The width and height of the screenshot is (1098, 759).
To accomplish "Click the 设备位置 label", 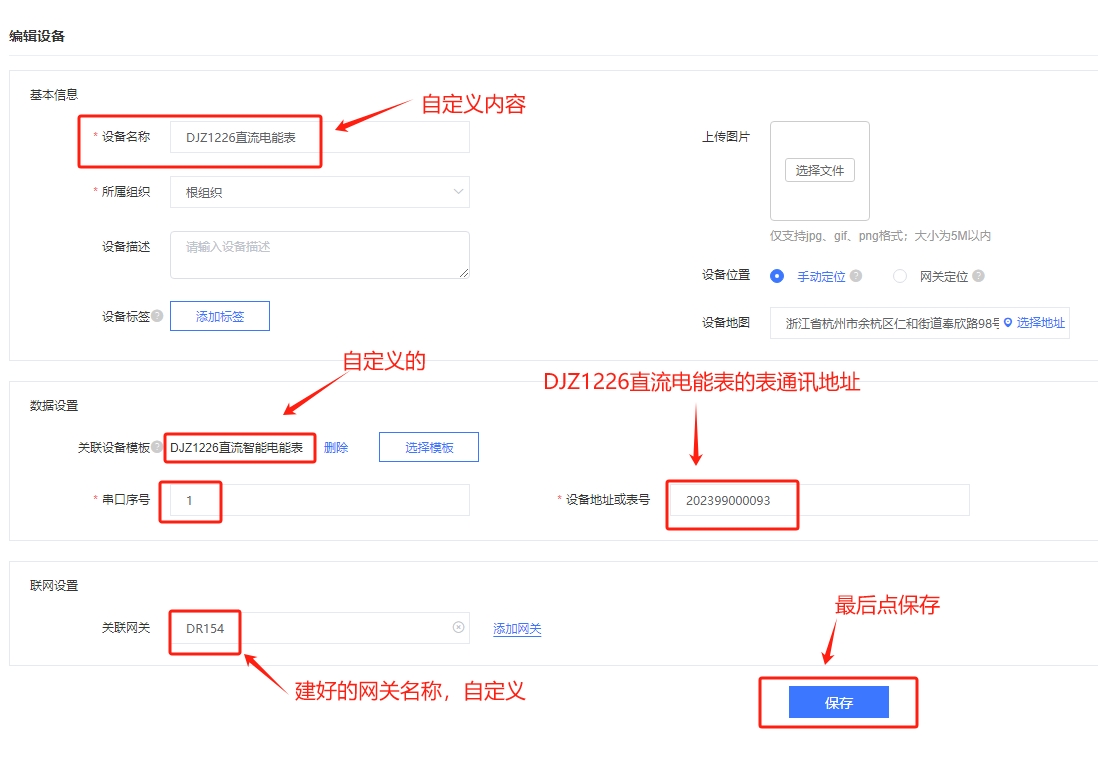I will click(726, 274).
